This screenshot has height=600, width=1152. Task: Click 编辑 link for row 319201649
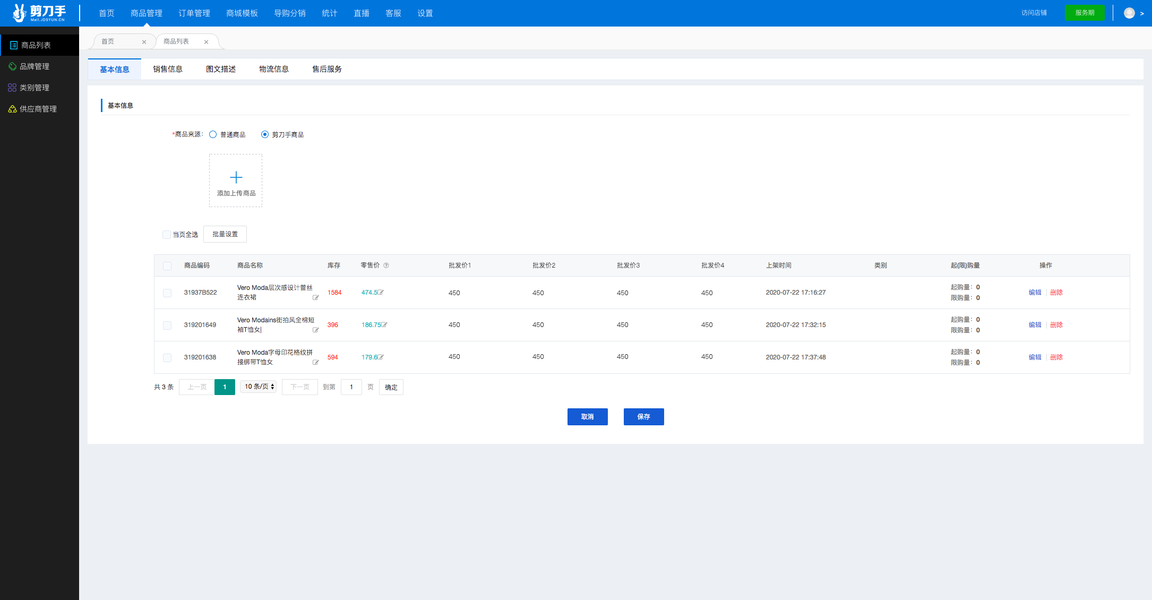pos(1034,325)
